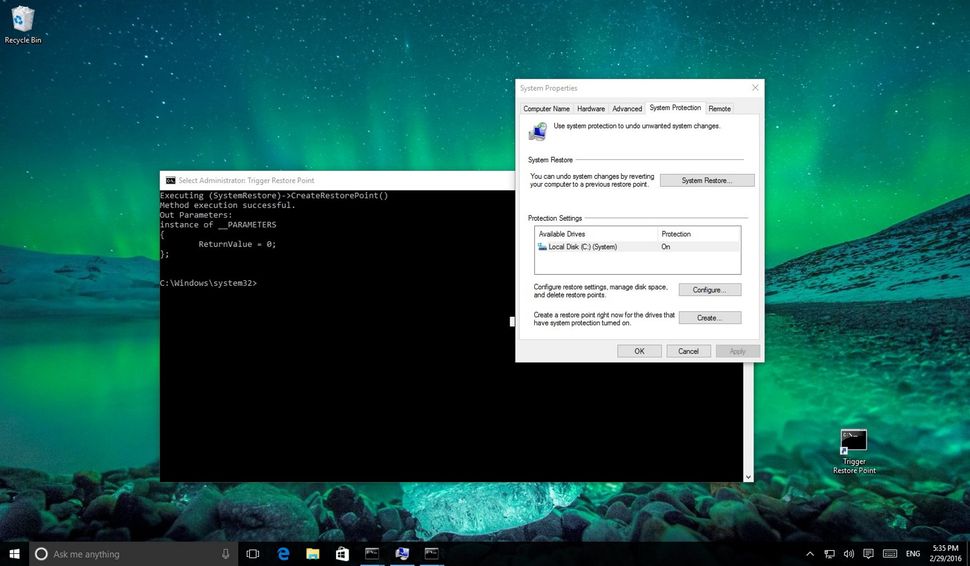
Task: Click the Command Prompt window title bar
Action: (337, 180)
